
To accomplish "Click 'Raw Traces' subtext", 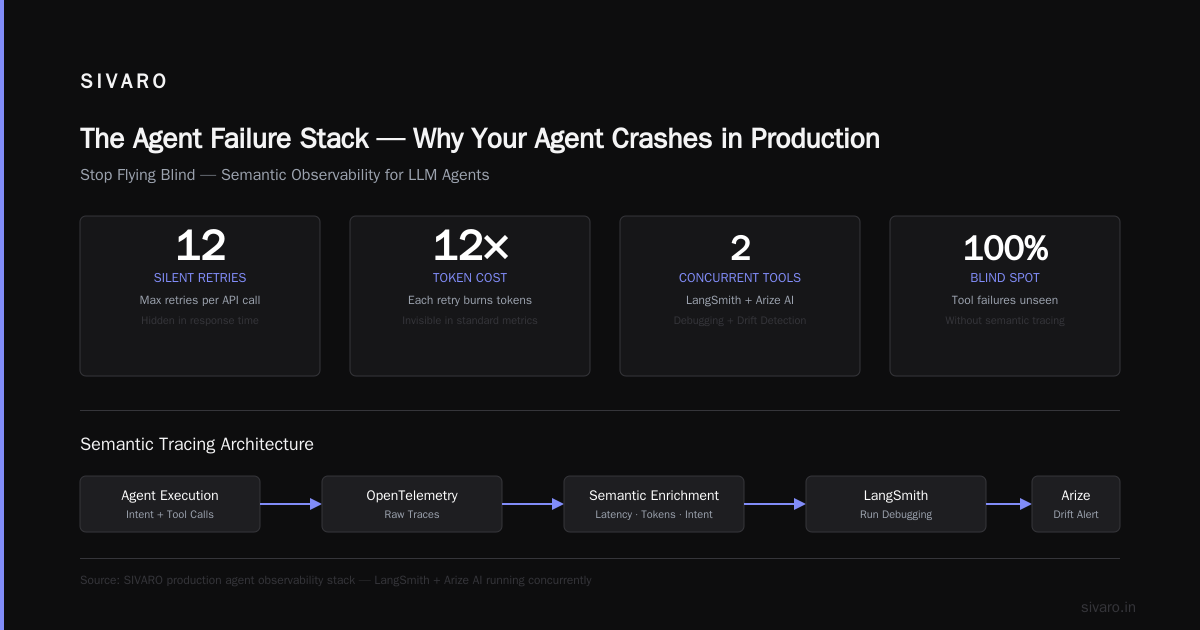I will pyautogui.click(x=412, y=515).
